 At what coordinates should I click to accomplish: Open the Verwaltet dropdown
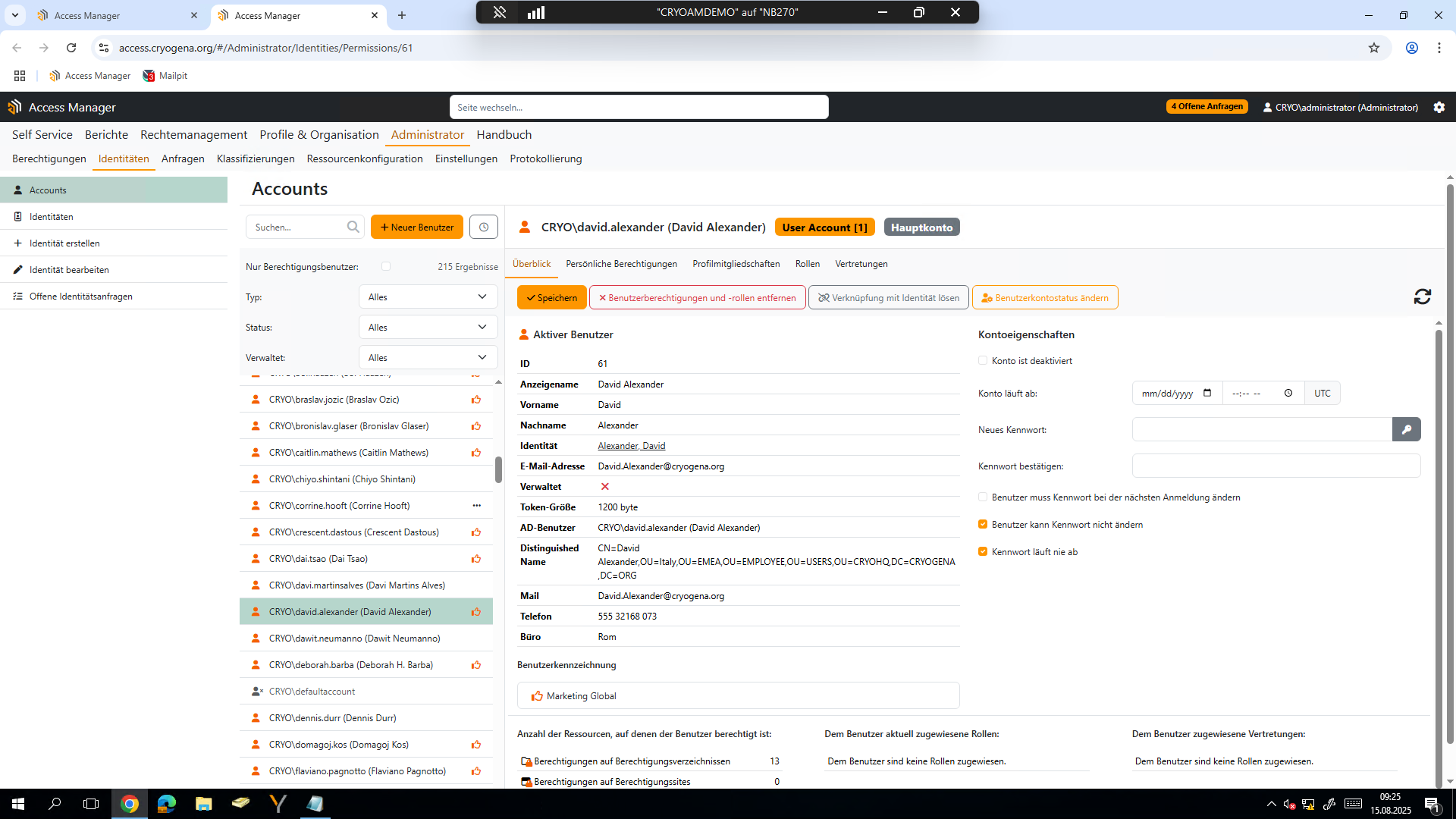tap(428, 356)
